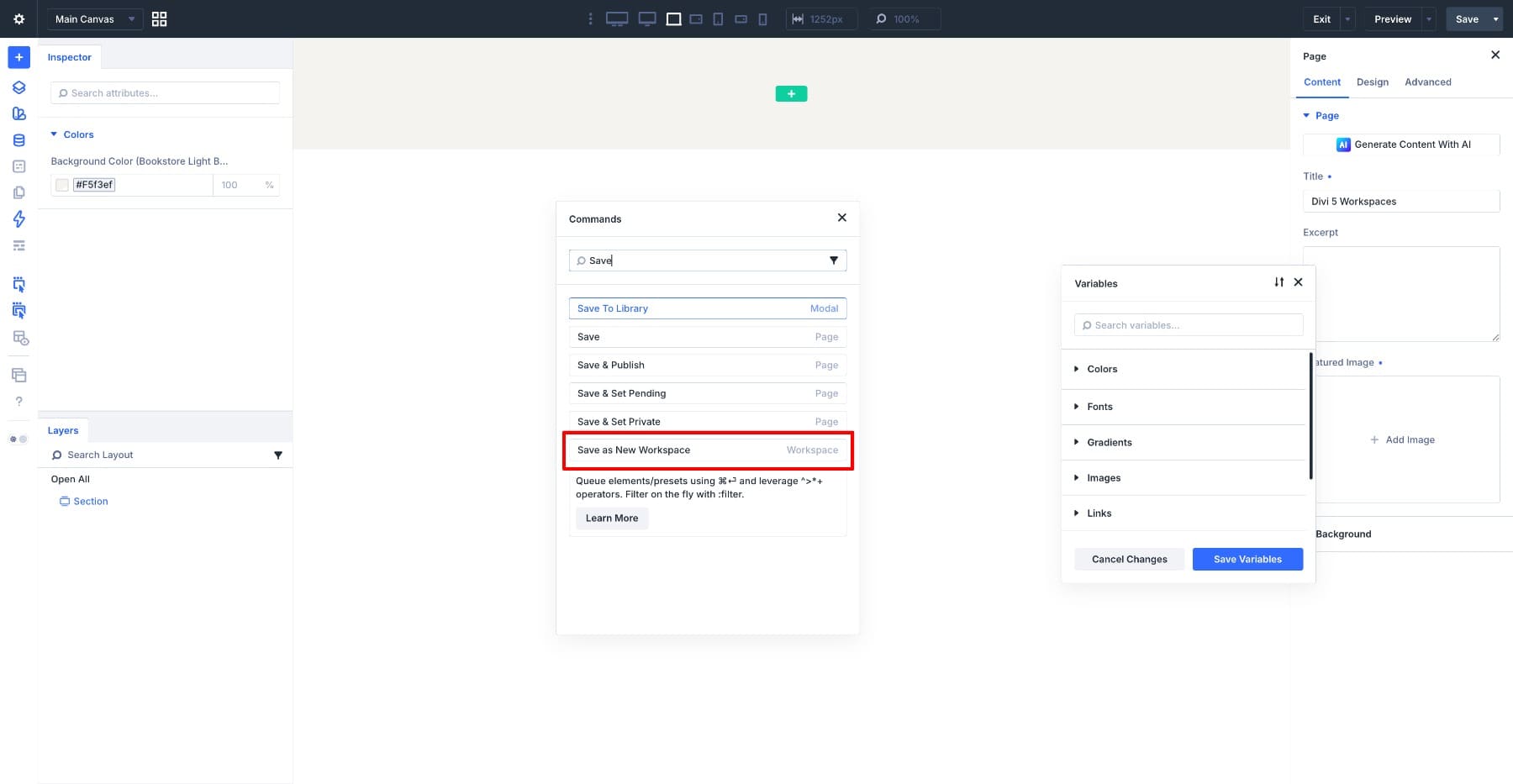
Task: Click the Search variables field
Action: pyautogui.click(x=1189, y=325)
